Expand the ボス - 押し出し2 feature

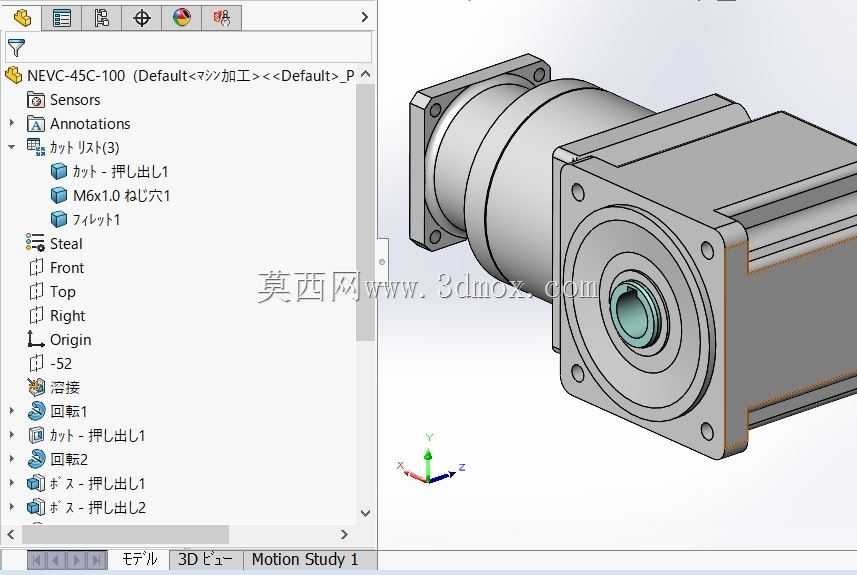click(12, 507)
